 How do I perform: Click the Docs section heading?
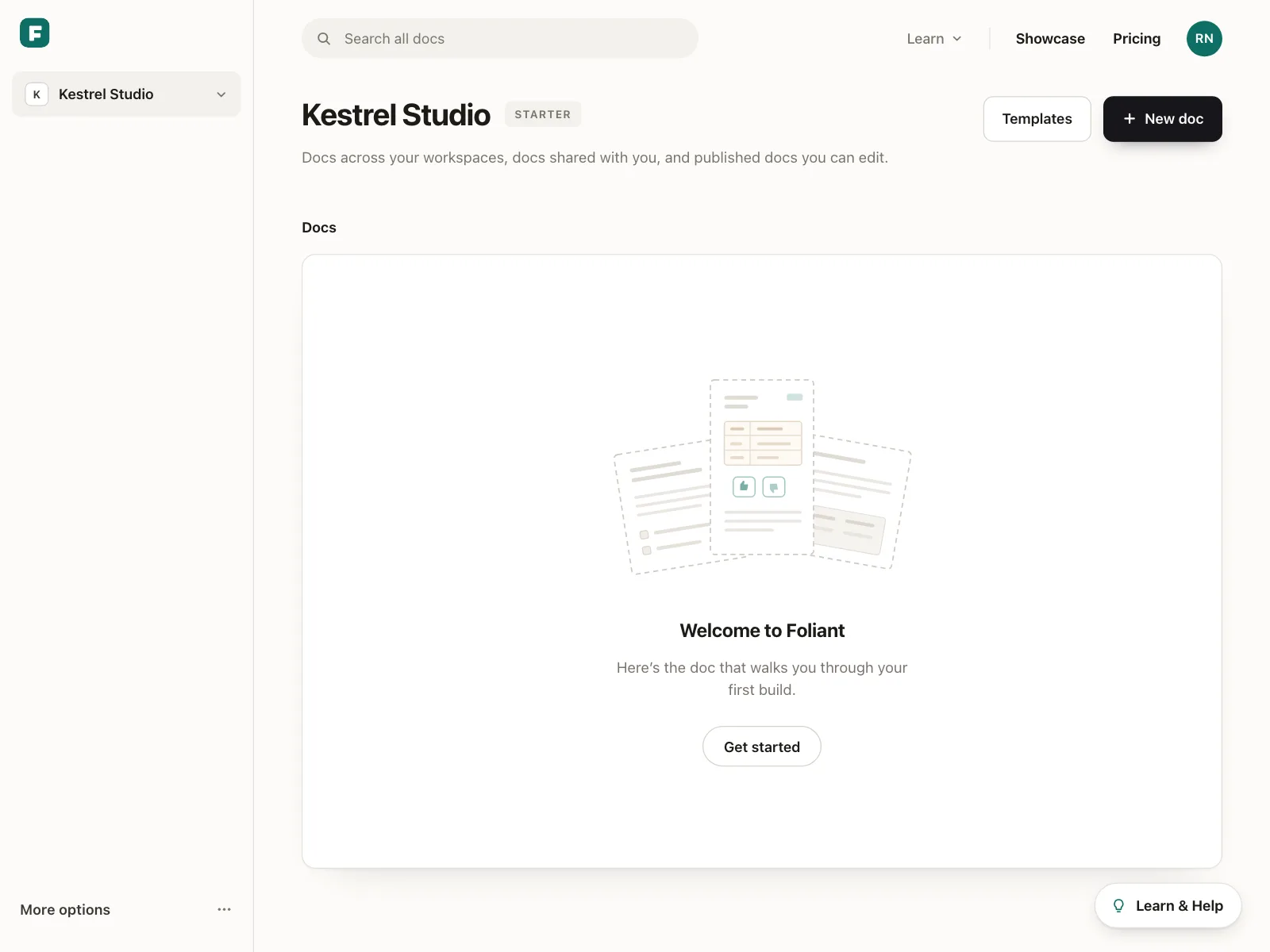point(319,228)
